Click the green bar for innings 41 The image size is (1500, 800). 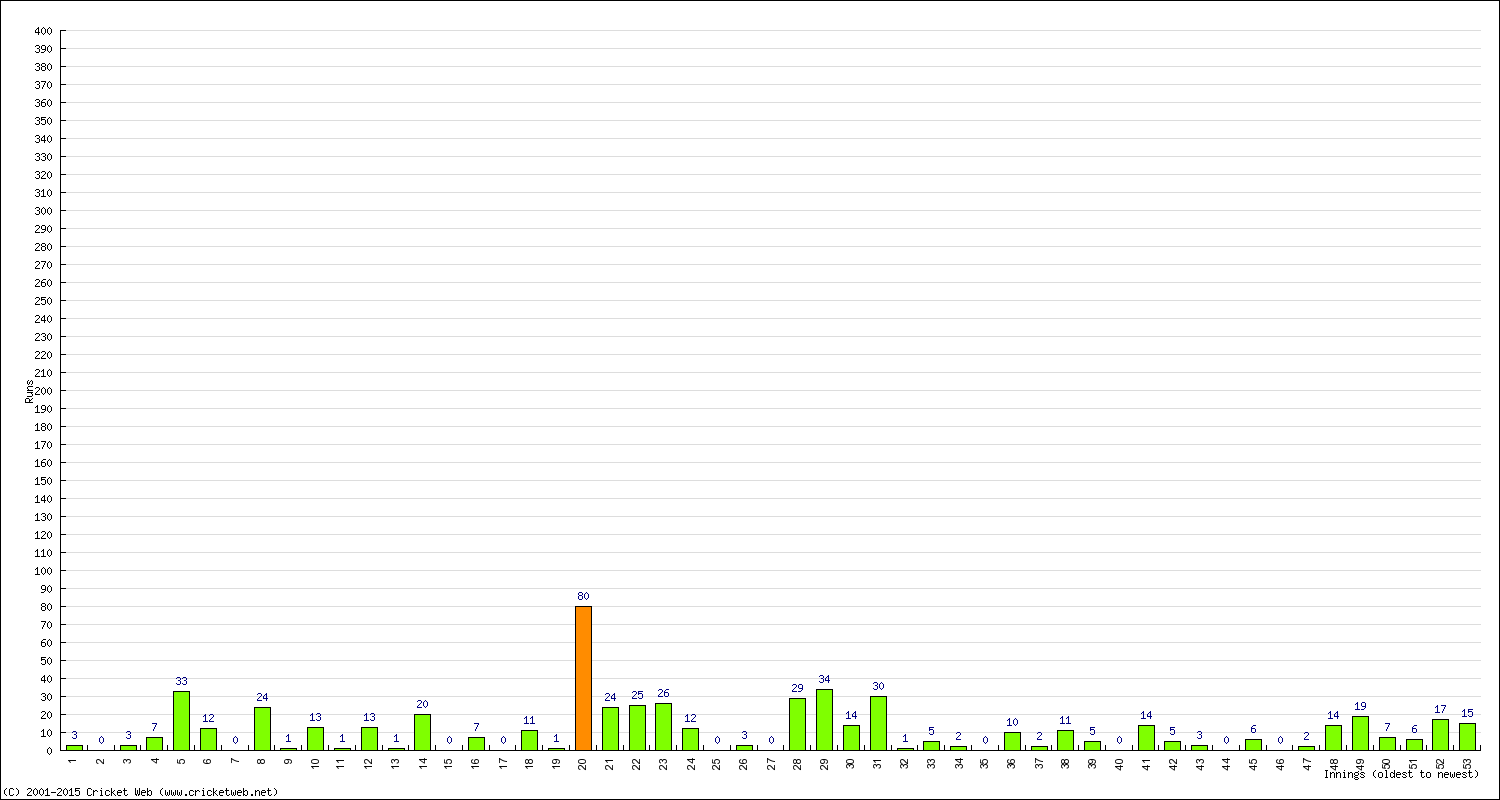click(x=1146, y=737)
